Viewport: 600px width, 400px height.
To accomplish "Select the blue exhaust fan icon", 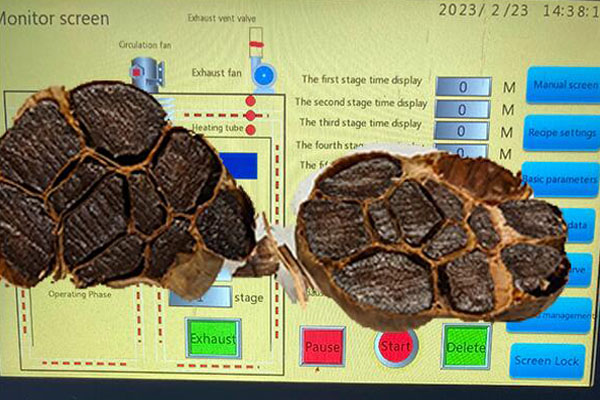I will (264, 75).
